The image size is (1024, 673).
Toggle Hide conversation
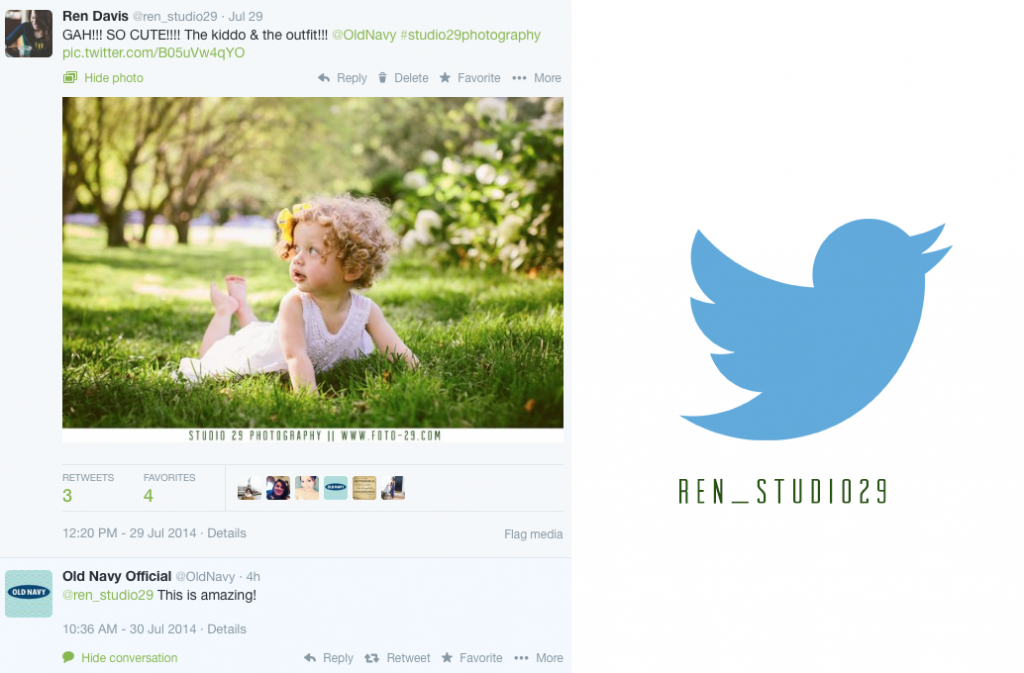[120, 657]
